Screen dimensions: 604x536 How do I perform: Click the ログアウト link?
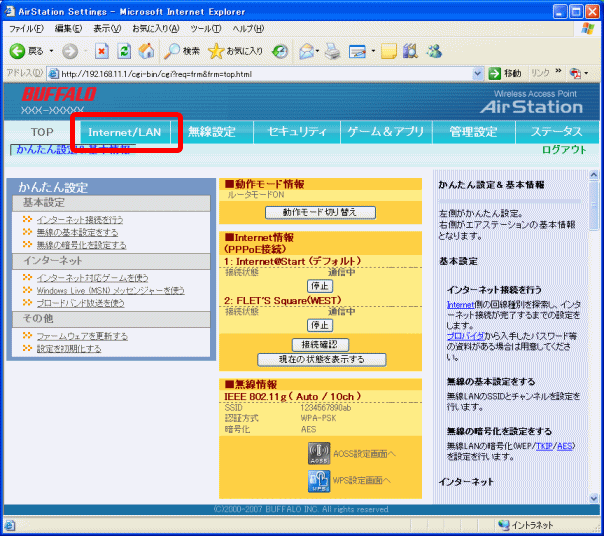click(x=564, y=150)
